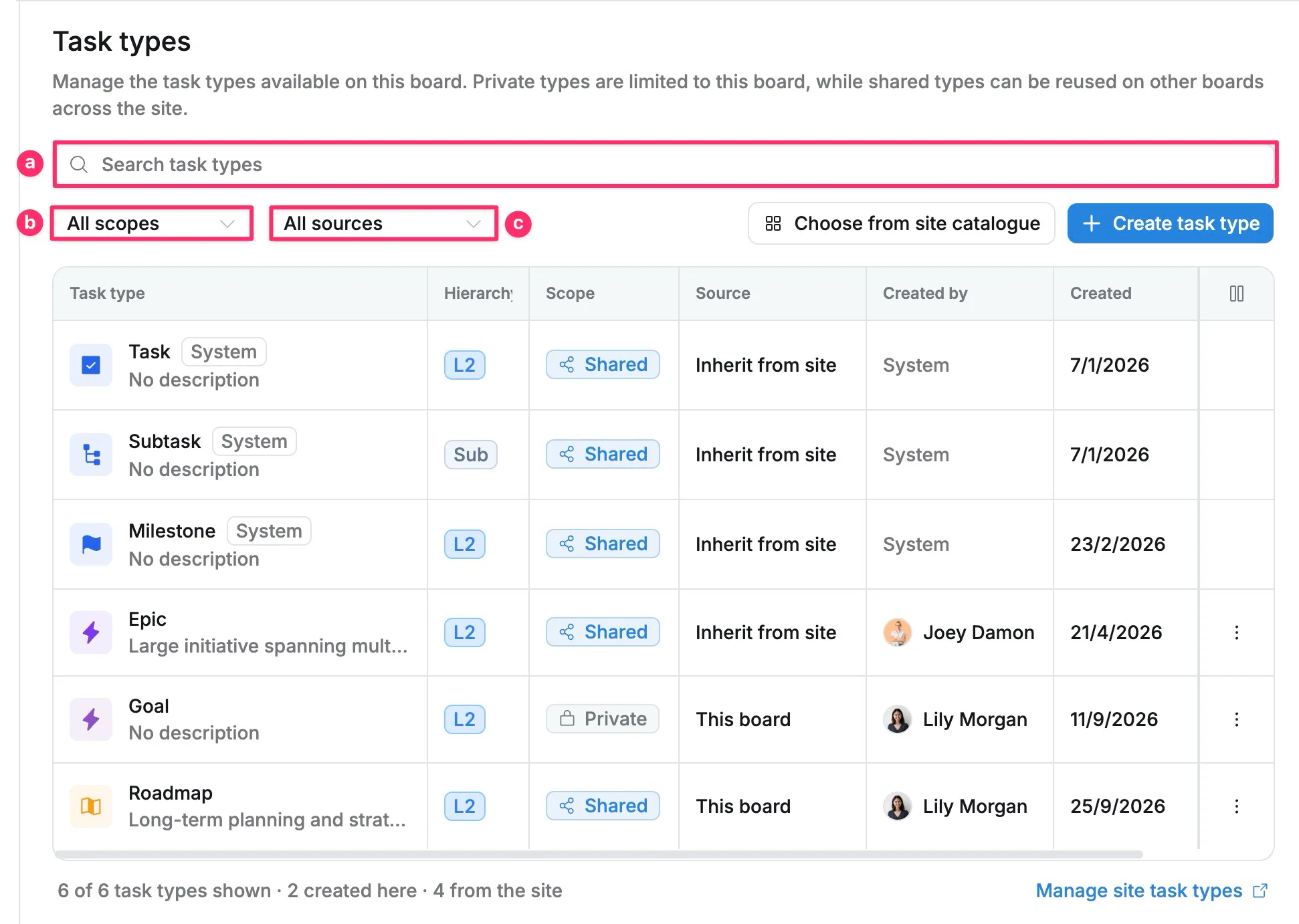Click Joey Damon's avatar
Viewport: 1299px width, 924px height.
(x=898, y=632)
